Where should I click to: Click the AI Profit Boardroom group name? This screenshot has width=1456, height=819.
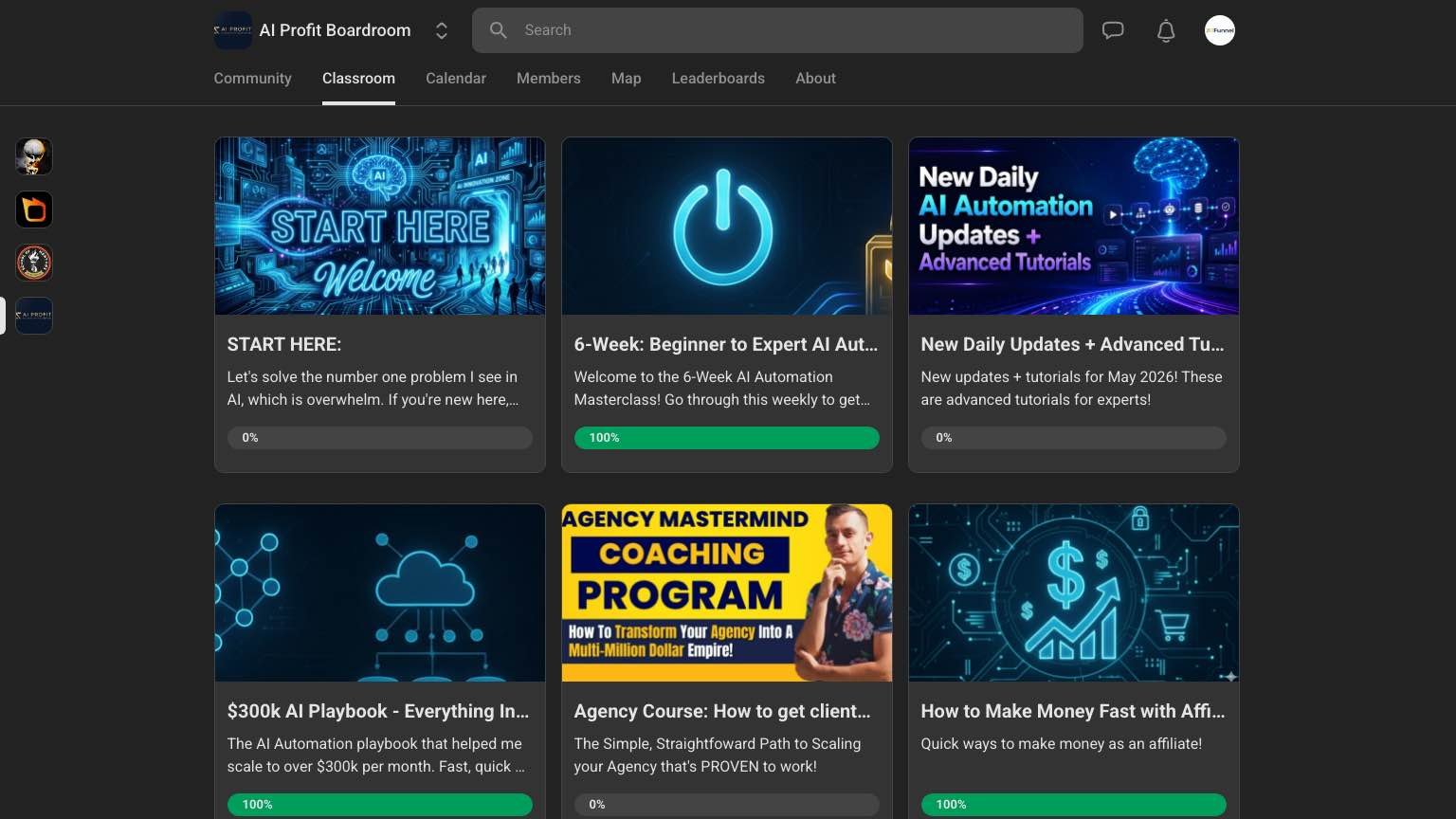[x=336, y=30]
